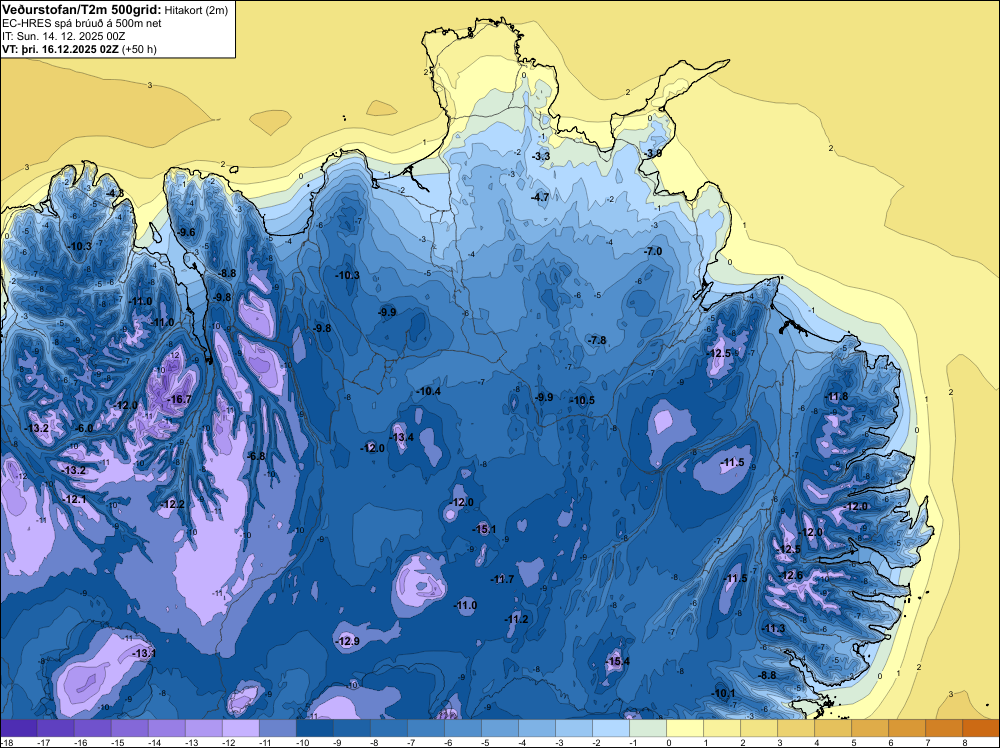Click the -6.0 temperature label
Viewport: 1000px width, 748px height.
coord(84,428)
